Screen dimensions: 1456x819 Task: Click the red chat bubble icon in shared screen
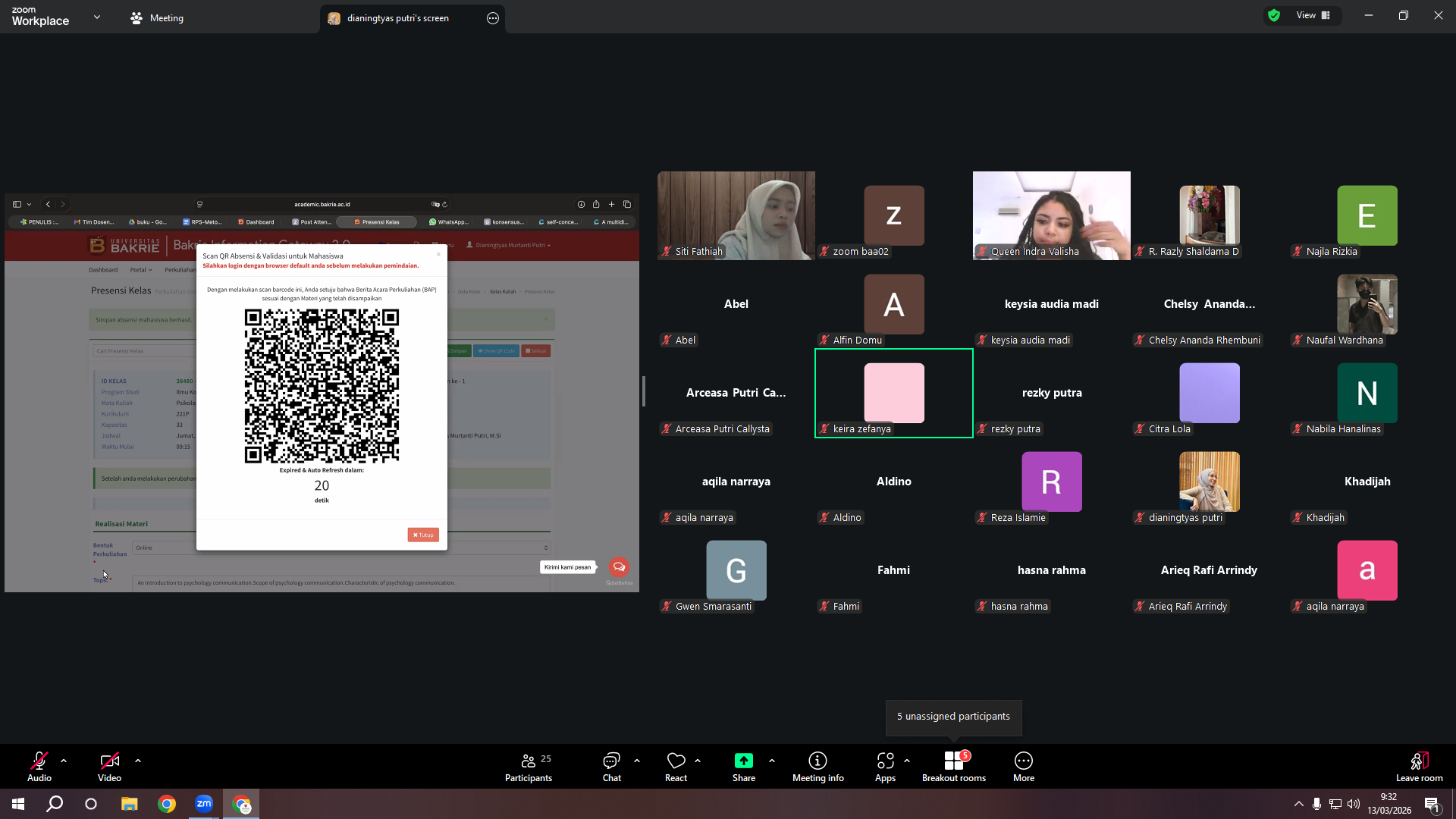point(619,566)
